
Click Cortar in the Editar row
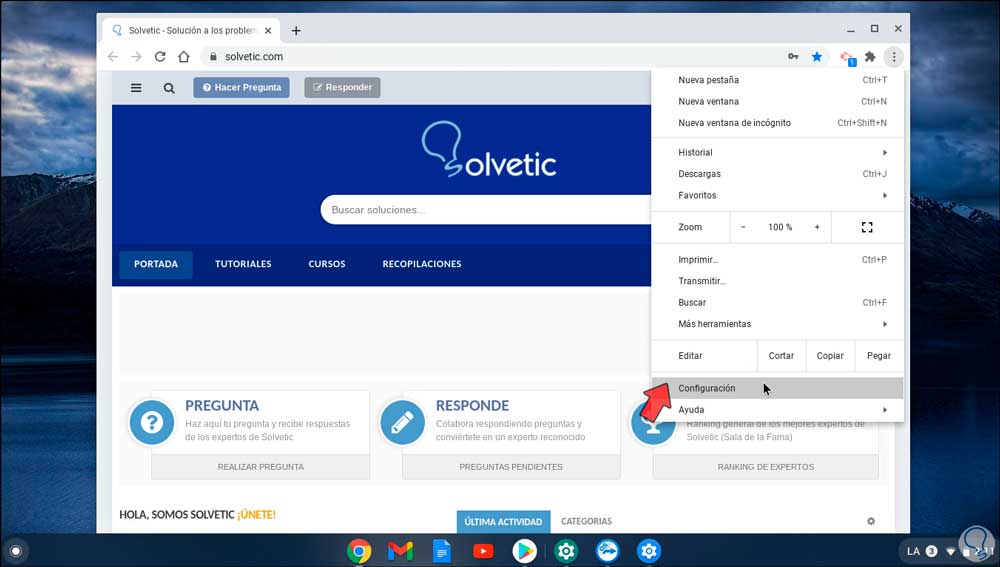pos(781,356)
